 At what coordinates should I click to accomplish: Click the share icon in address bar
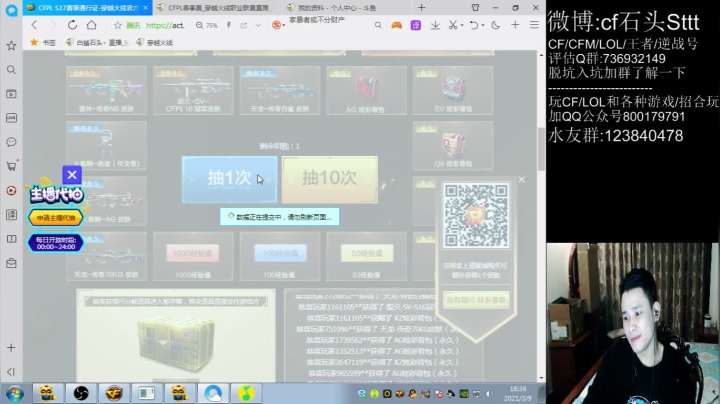coord(244,25)
